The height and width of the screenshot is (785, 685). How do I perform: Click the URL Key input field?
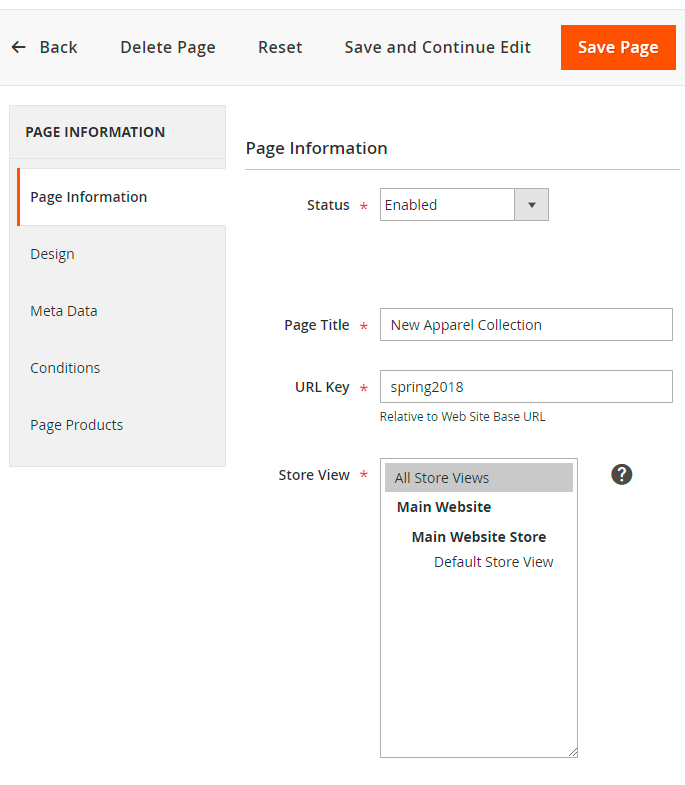pyautogui.click(x=526, y=387)
